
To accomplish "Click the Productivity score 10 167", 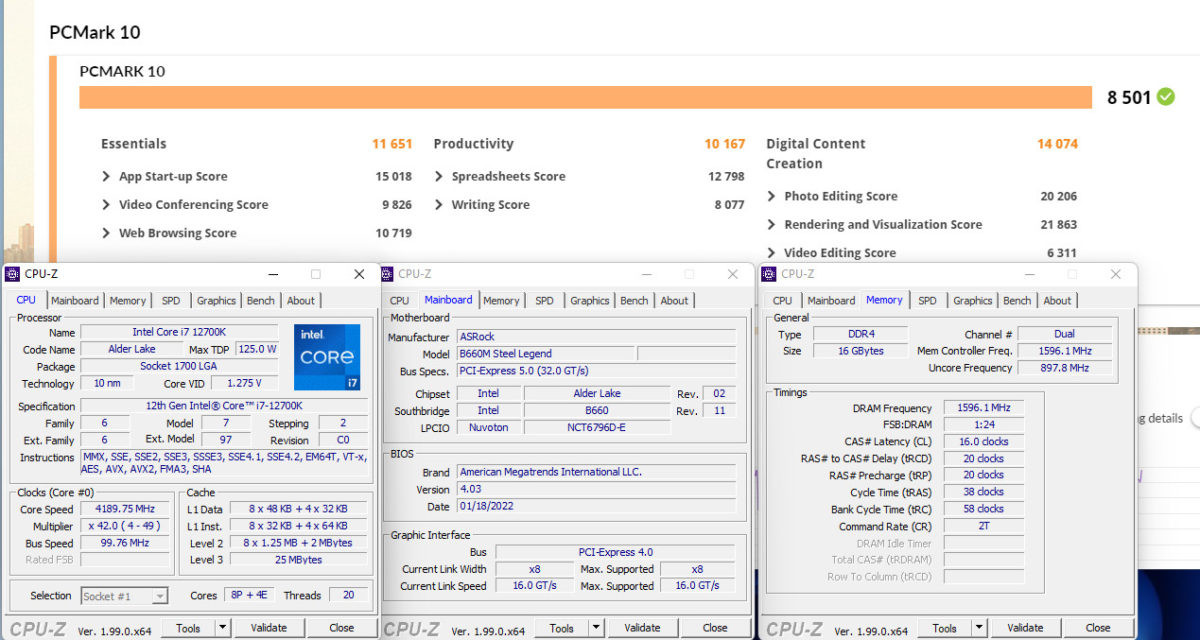I will (x=725, y=144).
